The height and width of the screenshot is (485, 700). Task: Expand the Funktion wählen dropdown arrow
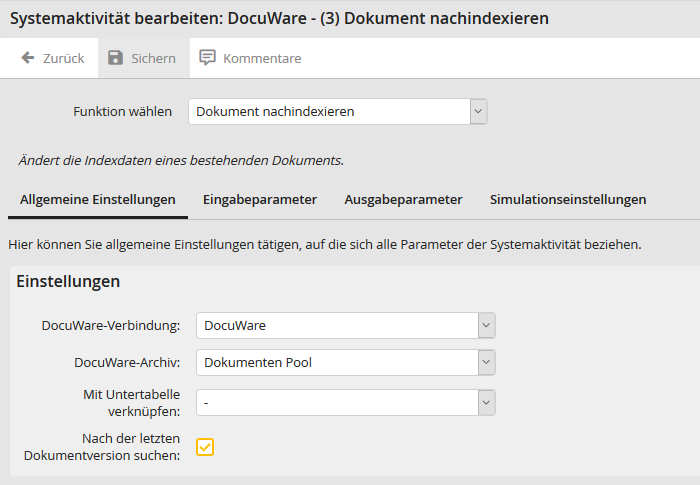click(478, 111)
